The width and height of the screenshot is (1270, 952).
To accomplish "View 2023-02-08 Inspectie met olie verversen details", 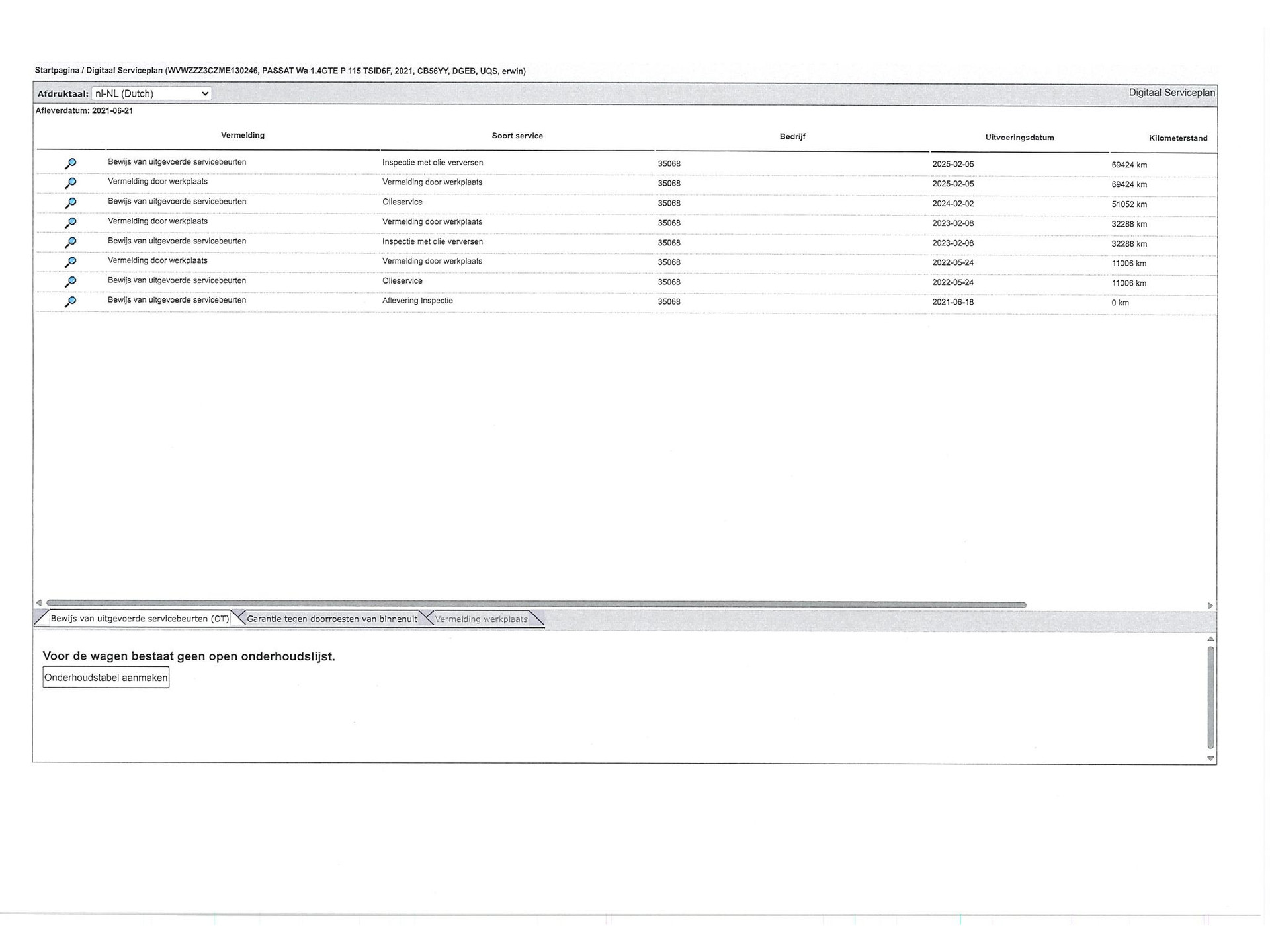I will [71, 243].
